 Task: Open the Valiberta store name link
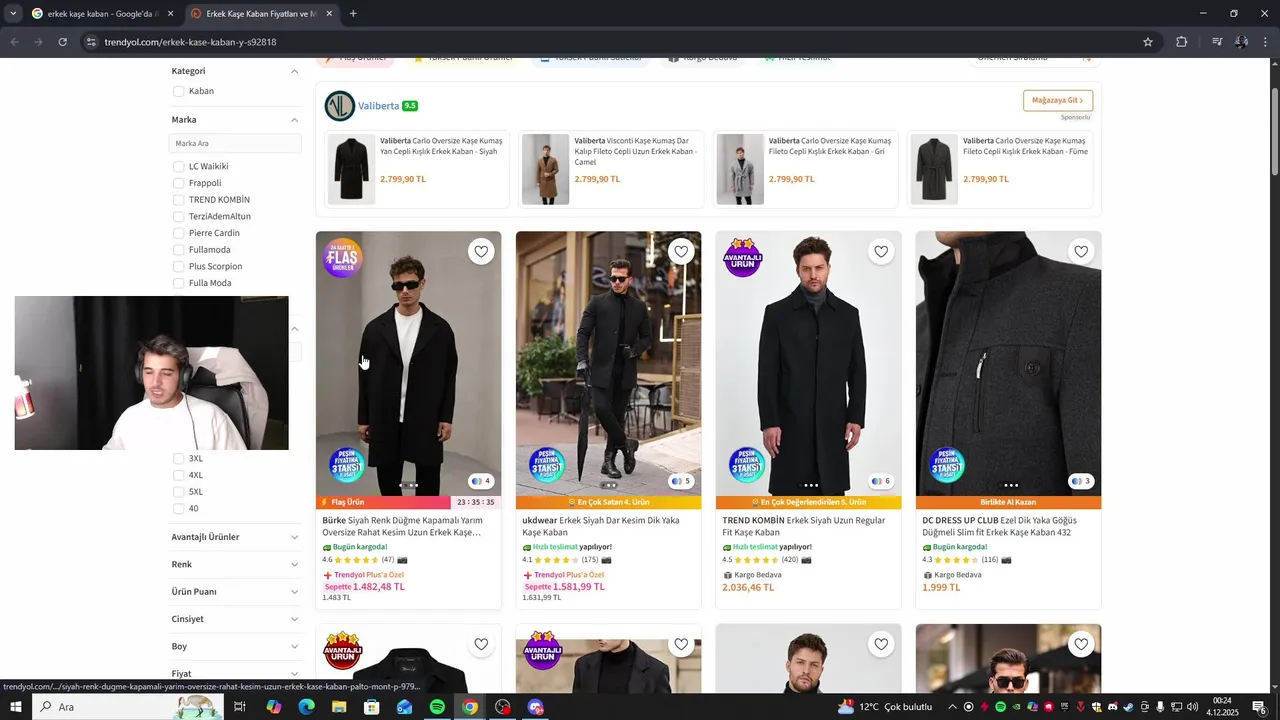pos(379,106)
